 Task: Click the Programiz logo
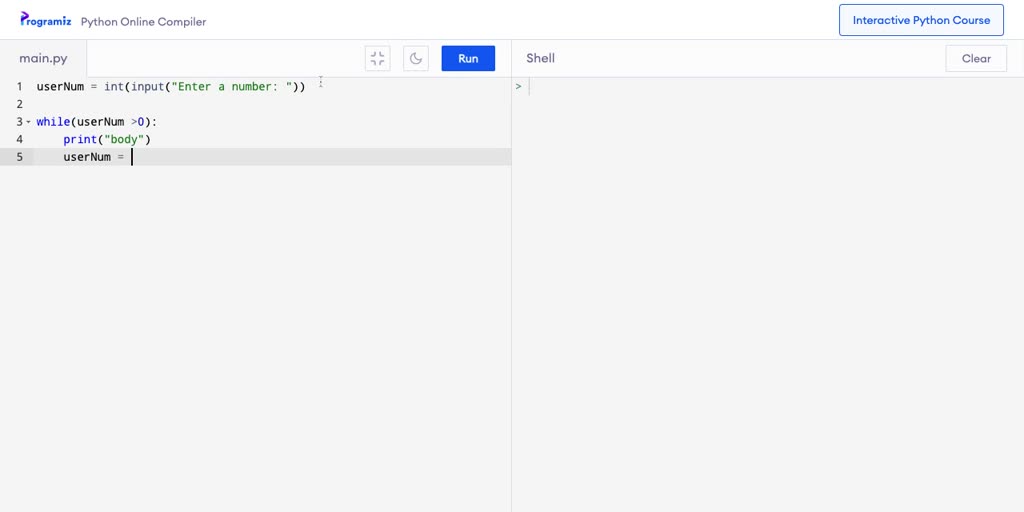coord(46,20)
